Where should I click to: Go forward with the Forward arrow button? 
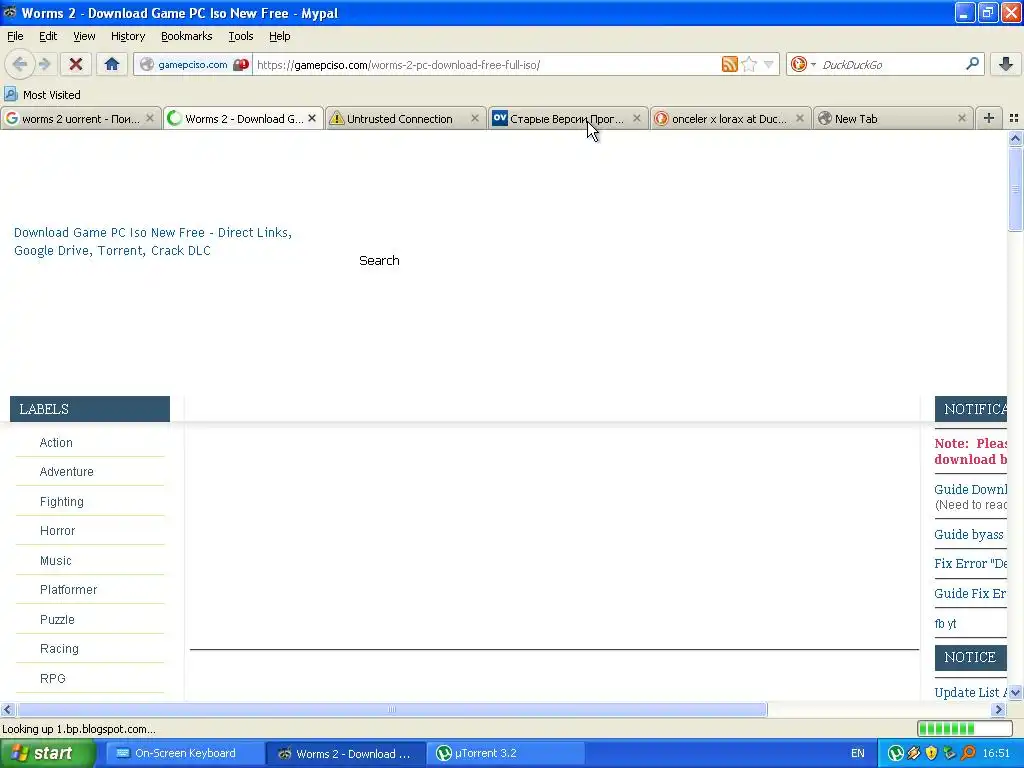(x=44, y=64)
